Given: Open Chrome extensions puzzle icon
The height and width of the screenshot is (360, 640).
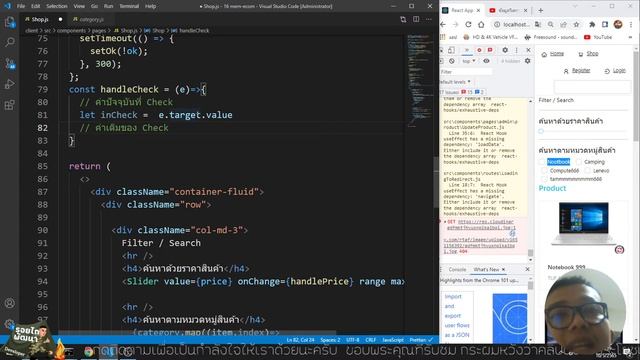Looking at the screenshot, I should pyautogui.click(x=592, y=24).
